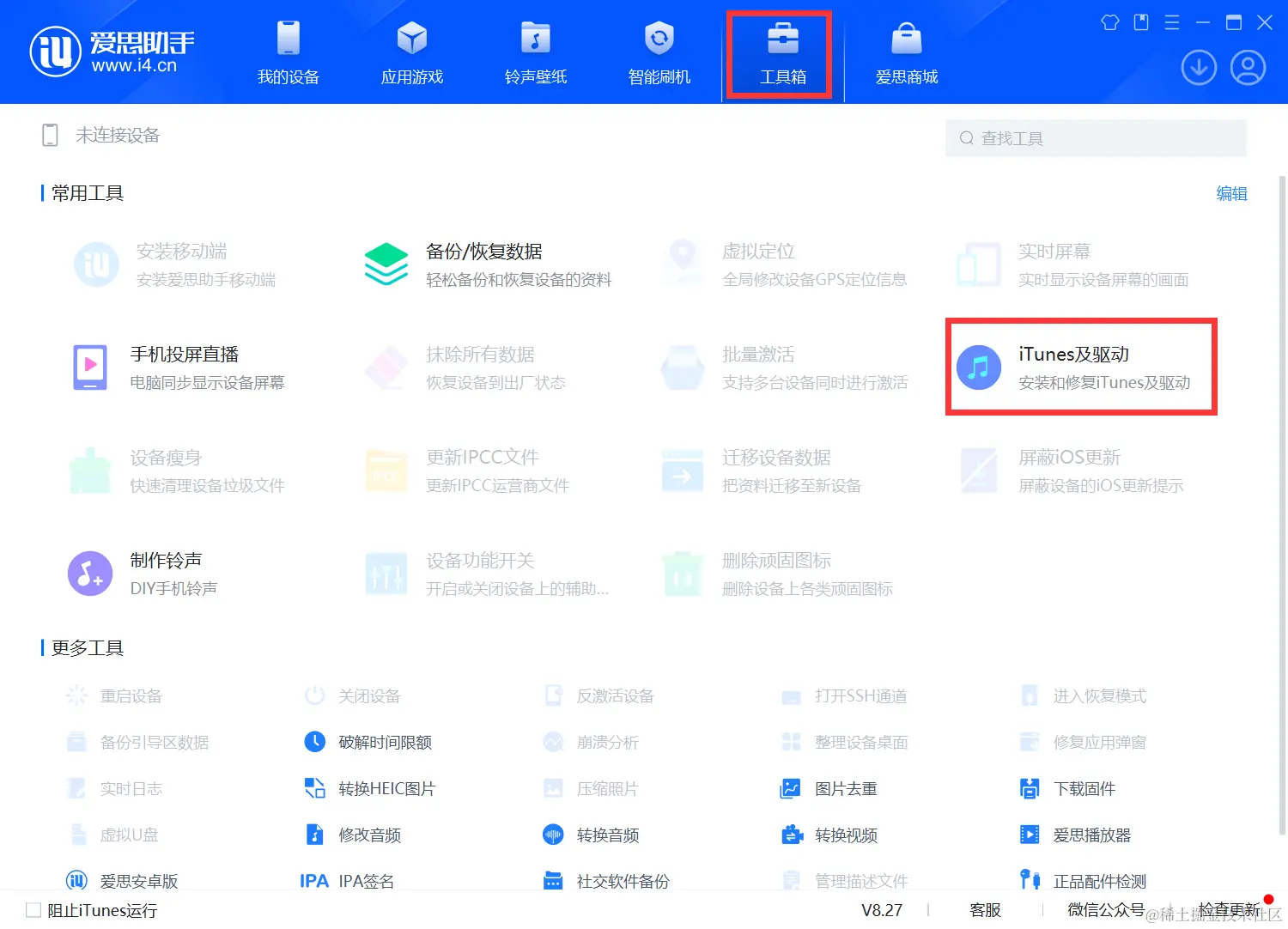The width and height of the screenshot is (1288, 929).
Task: Open the 我的设备 tab
Action: 289,53
